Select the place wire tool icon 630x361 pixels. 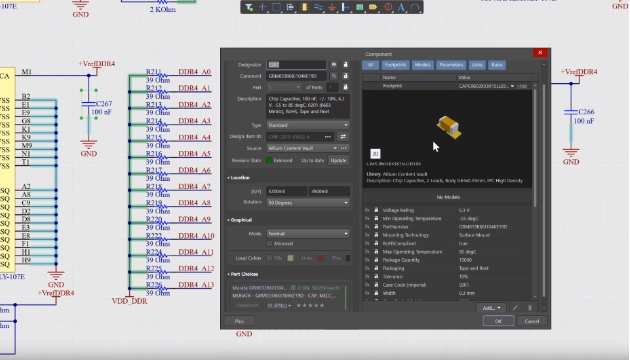coord(318,7)
